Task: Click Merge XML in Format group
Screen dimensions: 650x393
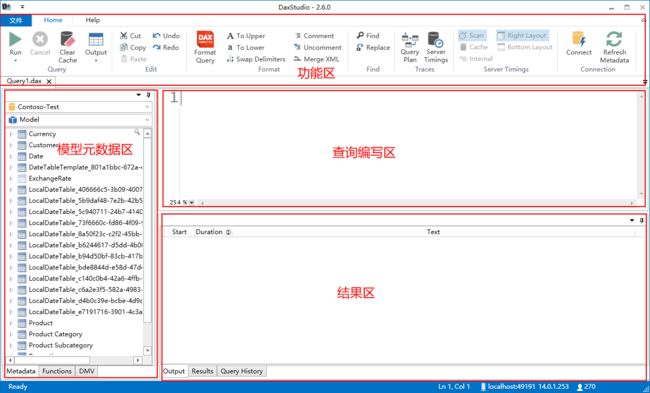Action: [316, 59]
